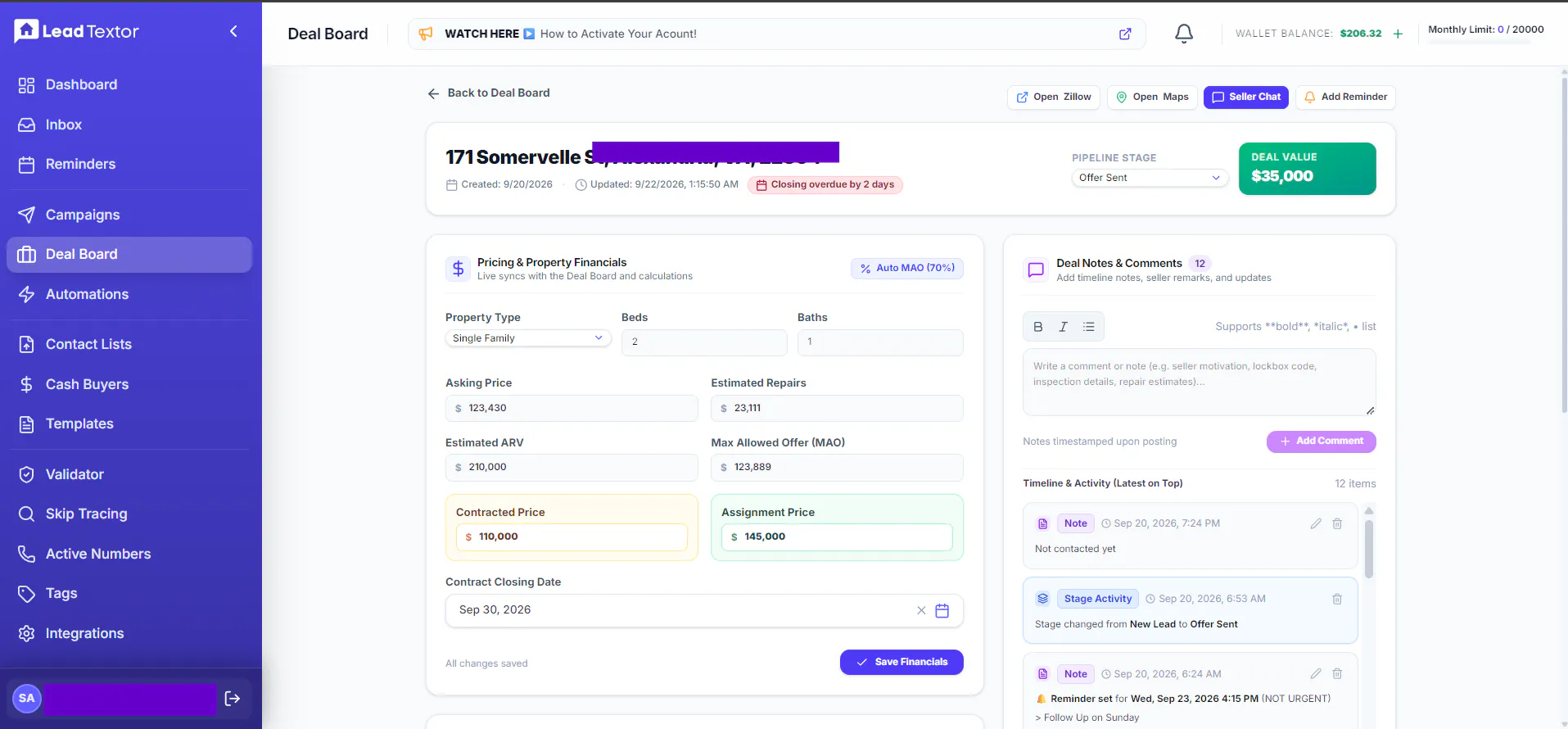Focus the Contracted Price input
The height and width of the screenshot is (729, 1568).
pyautogui.click(x=572, y=537)
